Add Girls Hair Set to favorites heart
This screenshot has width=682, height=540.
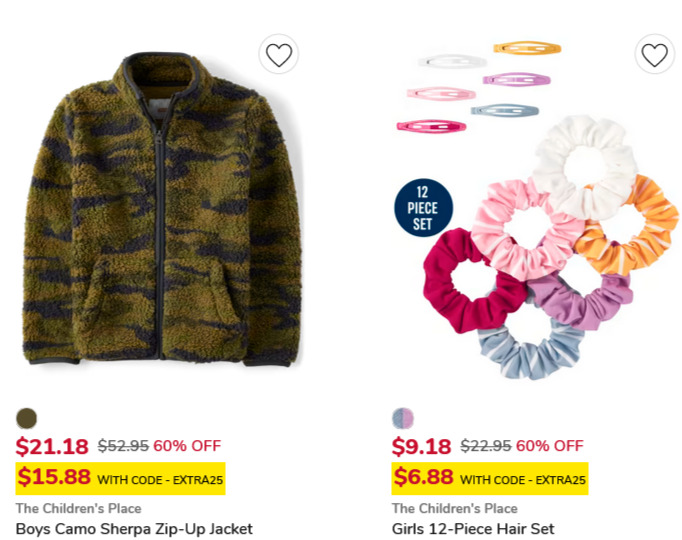point(655,54)
